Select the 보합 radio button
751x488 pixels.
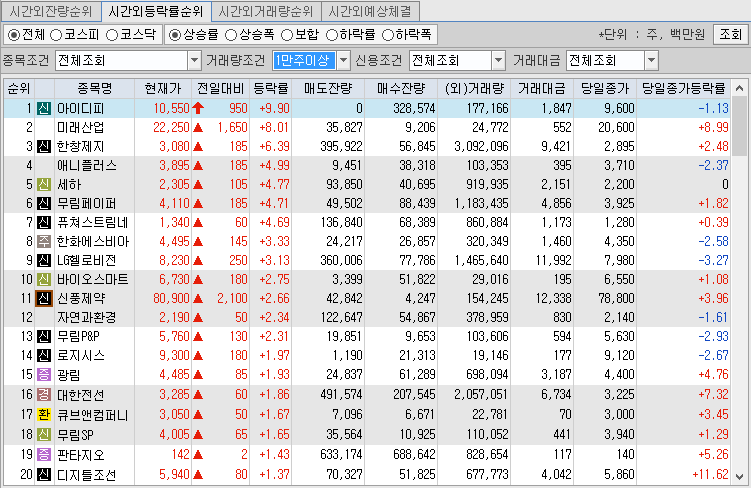[x=287, y=35]
